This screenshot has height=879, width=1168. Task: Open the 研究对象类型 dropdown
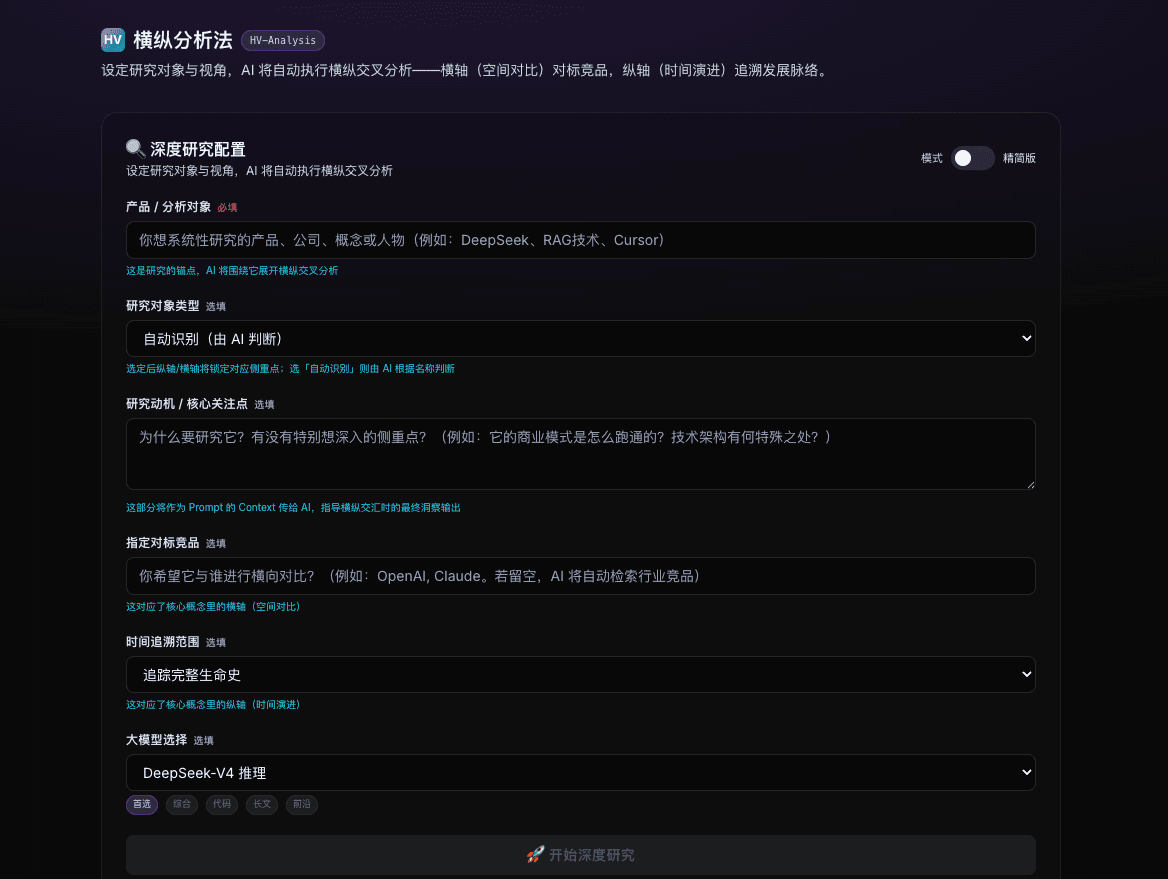coord(580,338)
